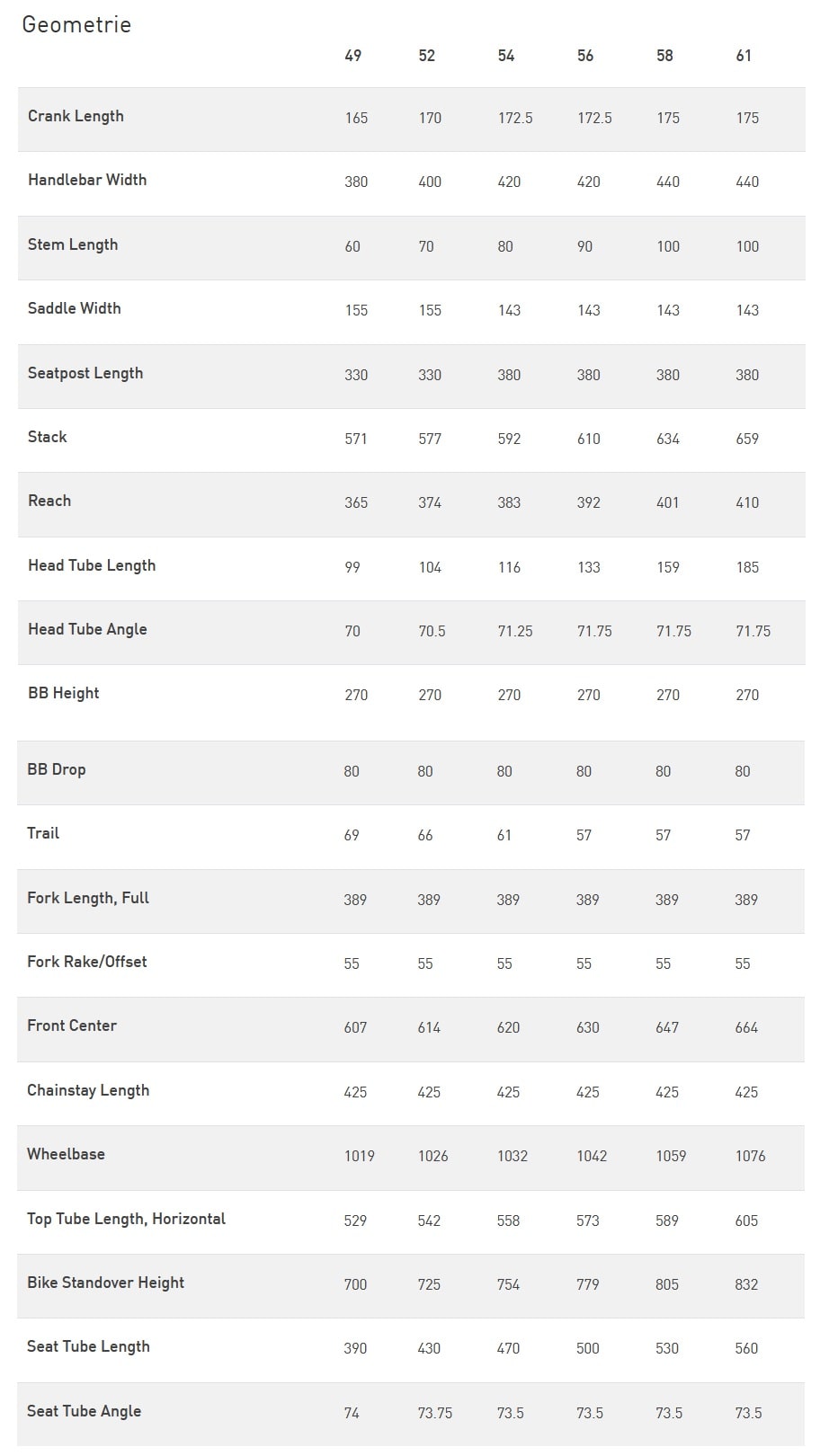
Task: Click the Top Tube Length, Horizontal label
Action: [x=126, y=1219]
